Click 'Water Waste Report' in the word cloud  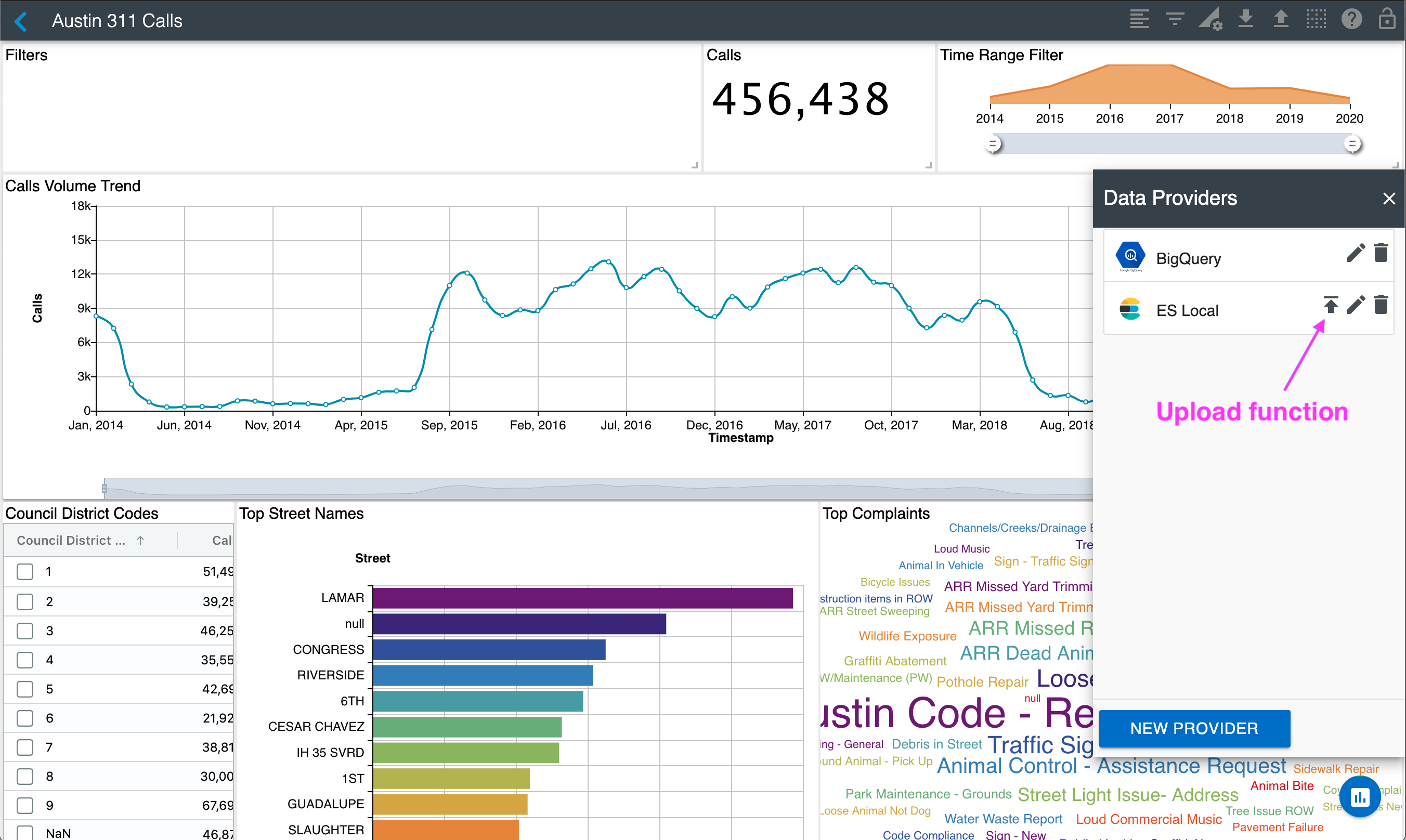1003,819
